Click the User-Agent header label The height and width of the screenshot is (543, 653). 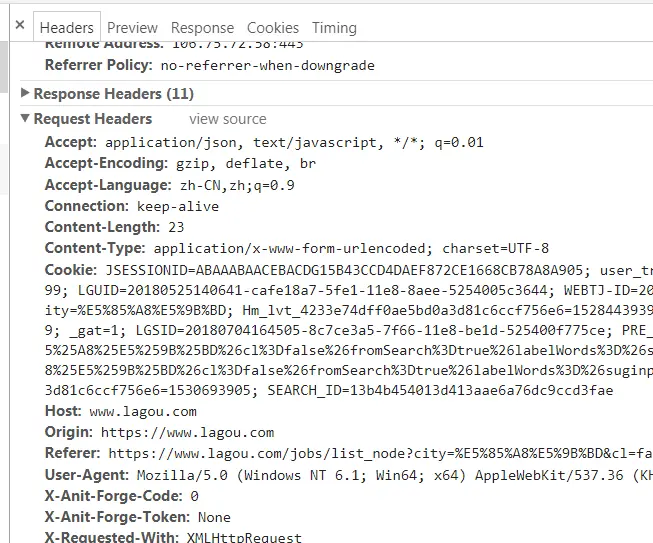(87, 475)
